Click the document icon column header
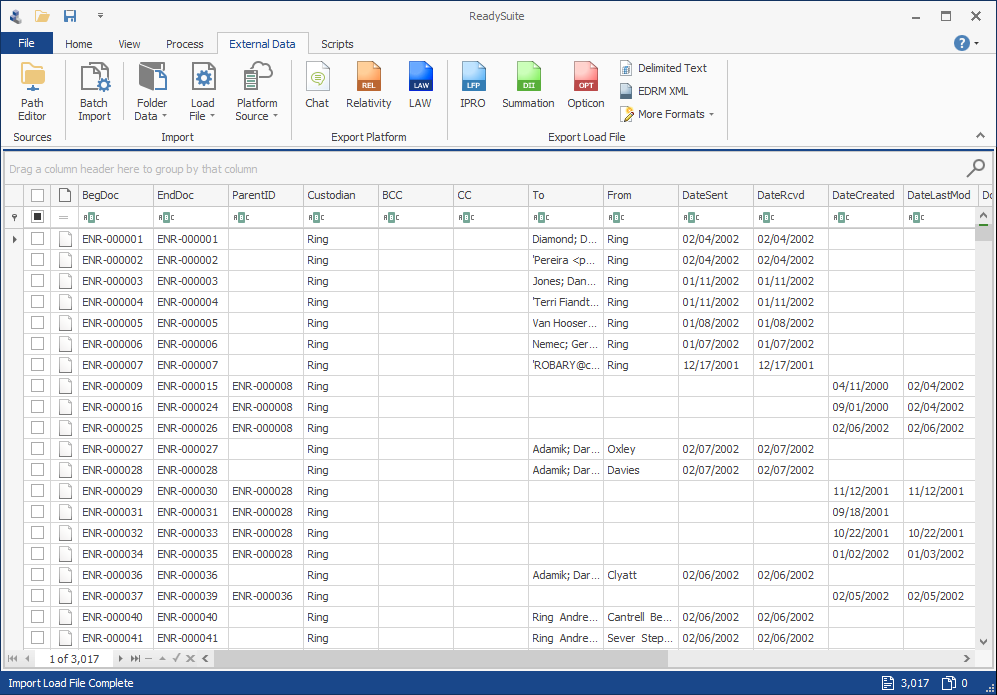The height and width of the screenshot is (695, 997). click(64, 195)
